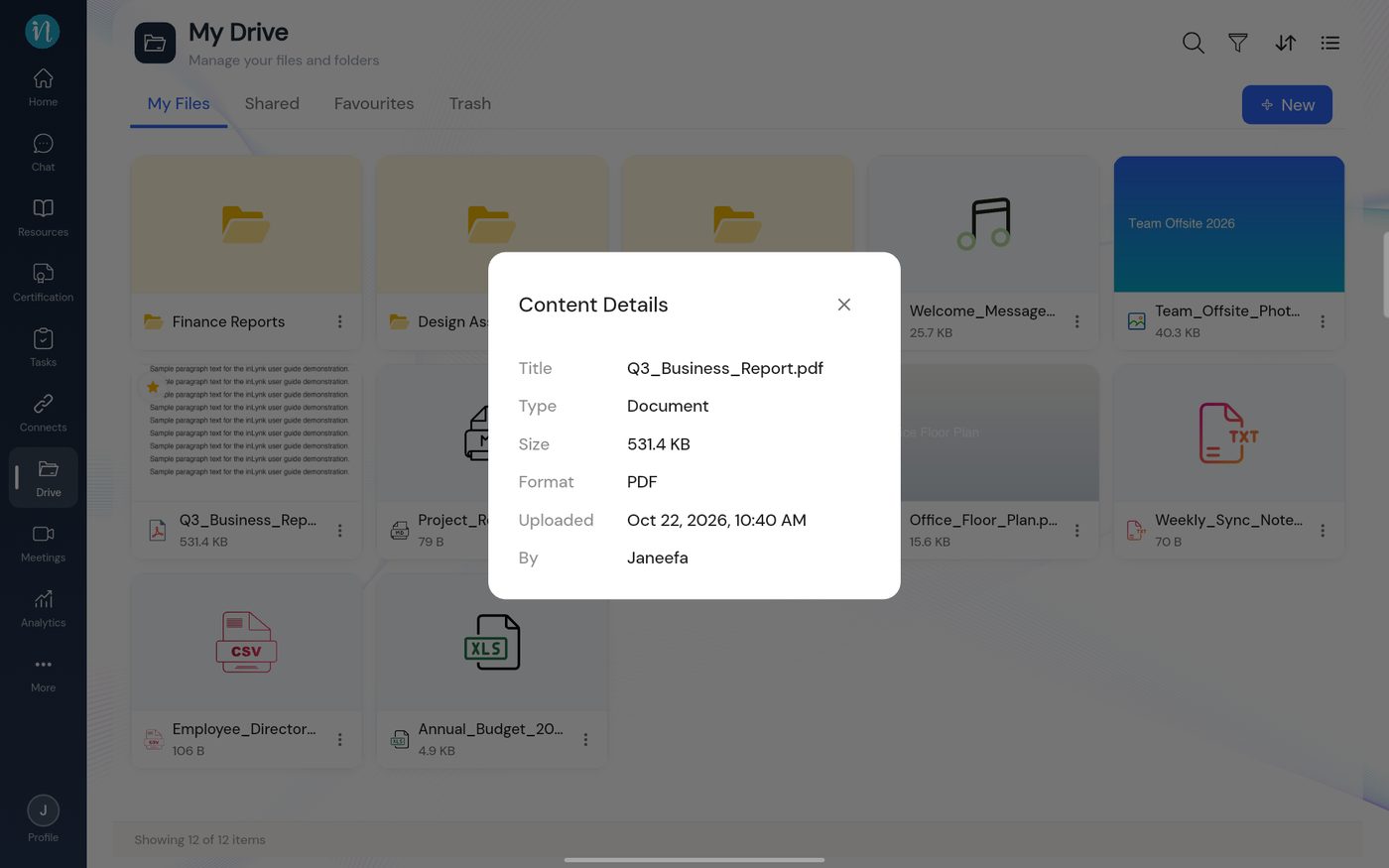The image size is (1389, 868).
Task: Close the Content Details dialog
Action: click(844, 305)
